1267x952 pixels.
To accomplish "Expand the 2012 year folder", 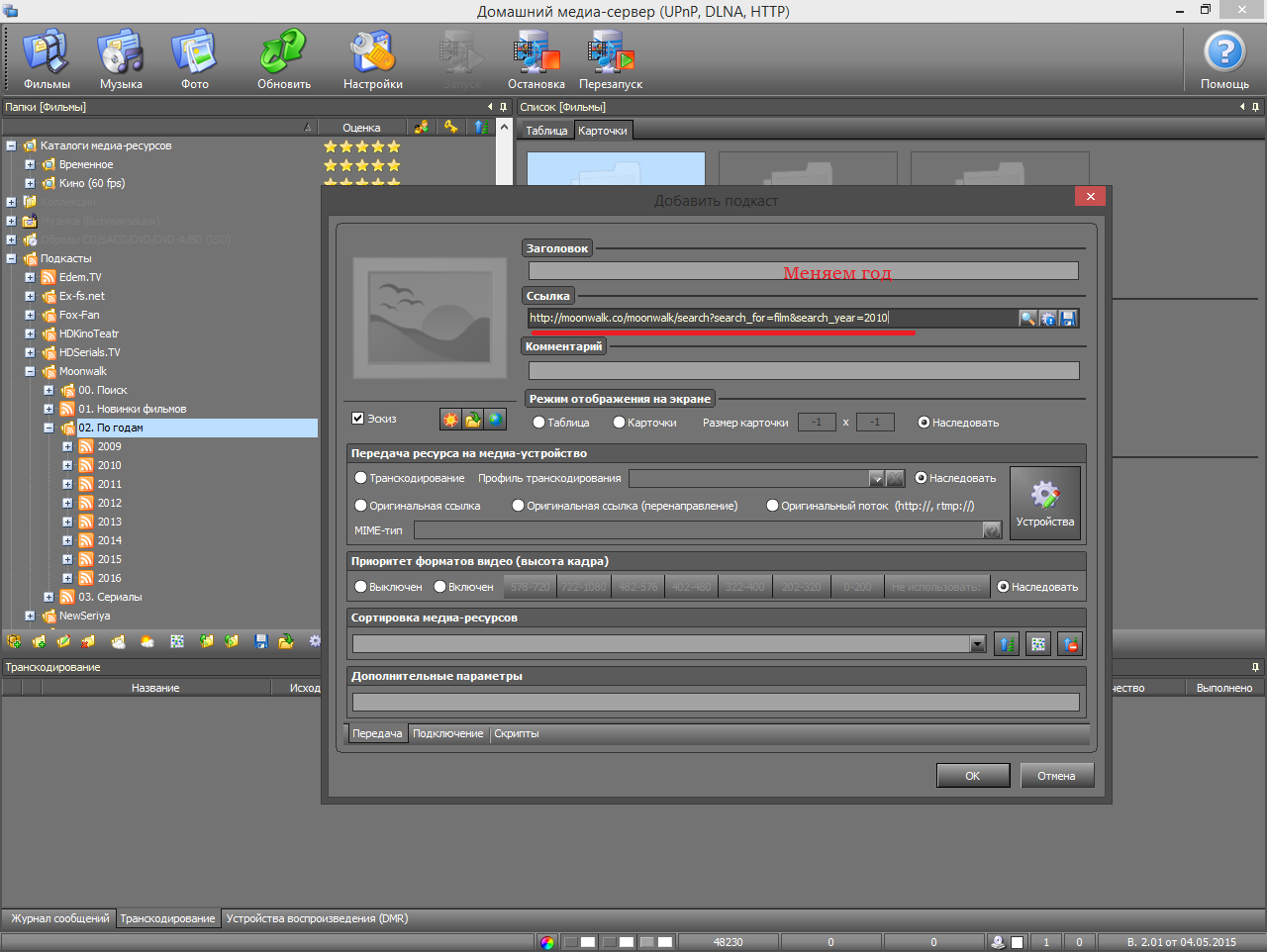I will coord(67,503).
